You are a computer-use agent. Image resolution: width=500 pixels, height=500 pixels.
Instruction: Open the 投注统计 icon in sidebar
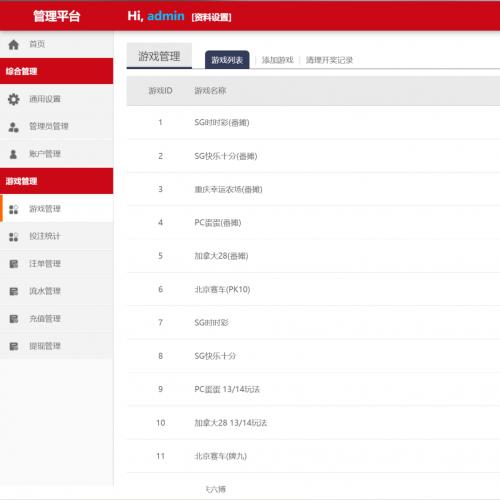14,236
